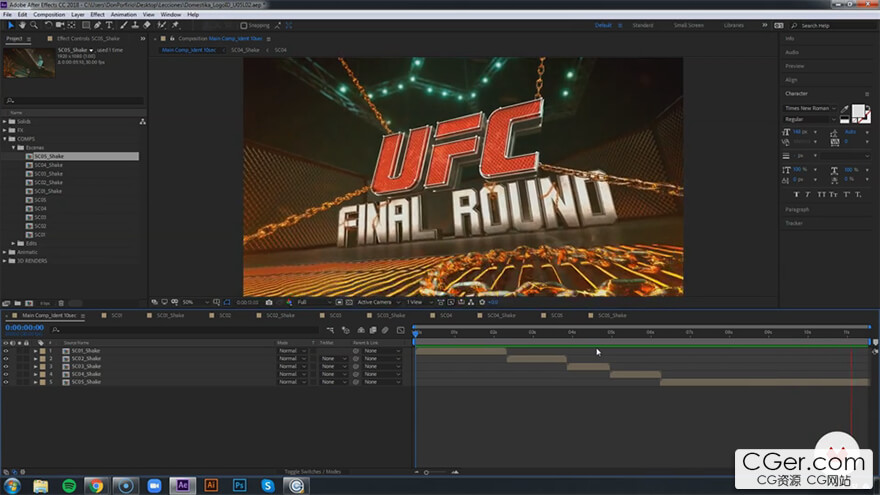Image resolution: width=880 pixels, height=495 pixels.
Task: Switch to the Small Screen workspace
Action: [x=689, y=26]
